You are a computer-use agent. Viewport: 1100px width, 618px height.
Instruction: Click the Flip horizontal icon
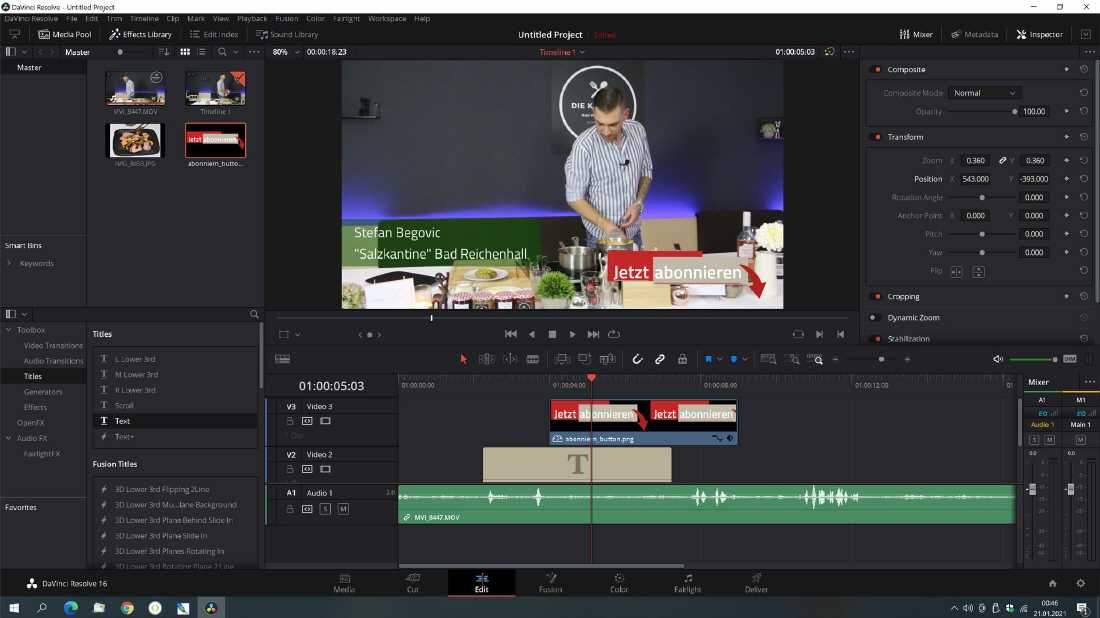coord(956,271)
